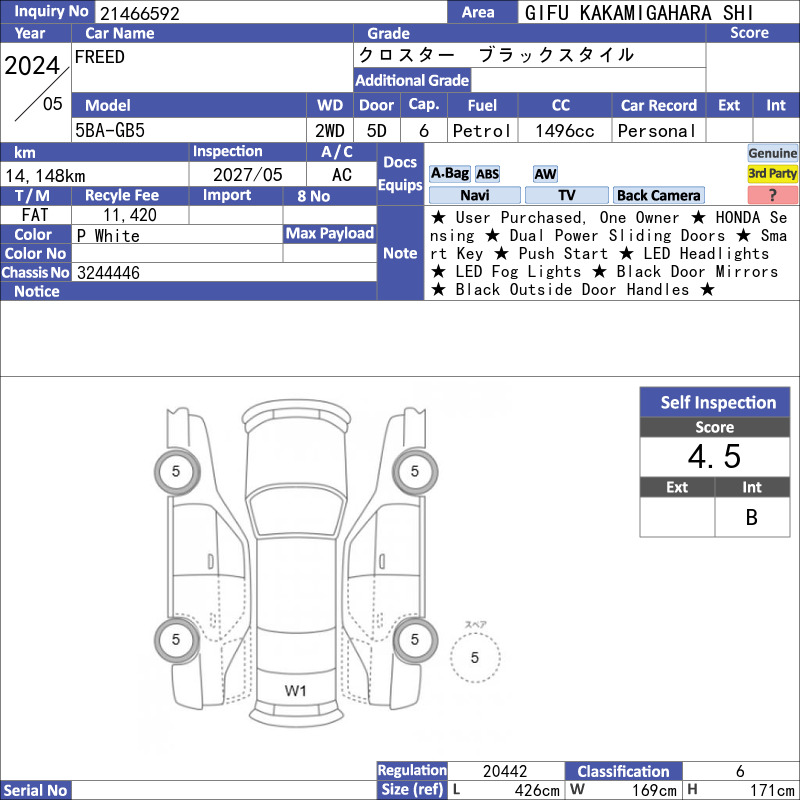800x800 pixels.
Task: Click the red question mark box
Action: pos(772,195)
